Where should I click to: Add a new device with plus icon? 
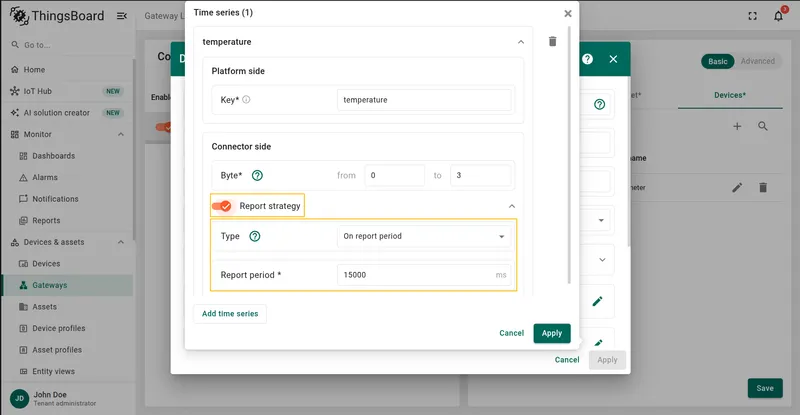click(x=737, y=126)
